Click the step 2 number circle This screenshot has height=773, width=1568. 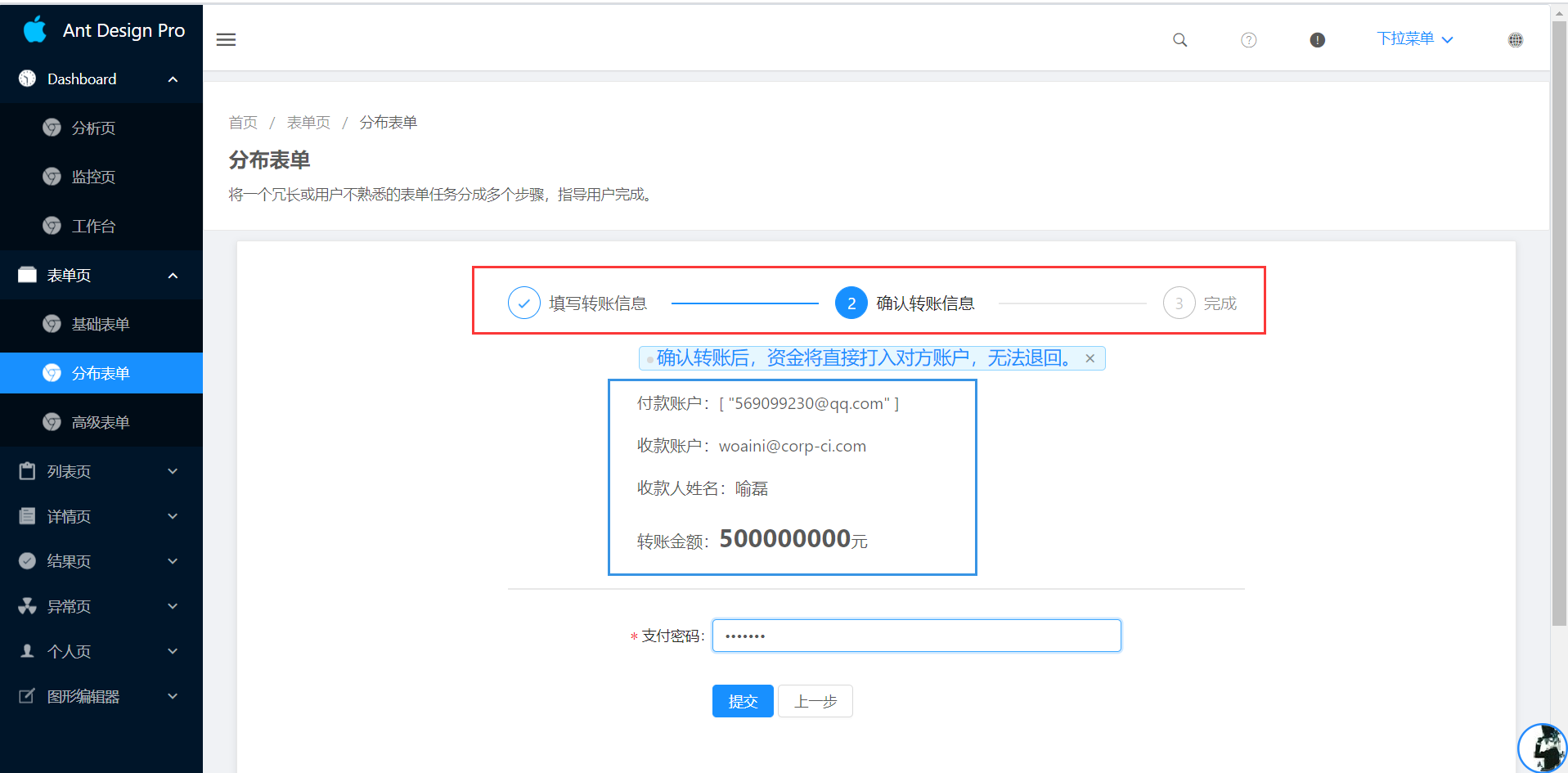[851, 303]
